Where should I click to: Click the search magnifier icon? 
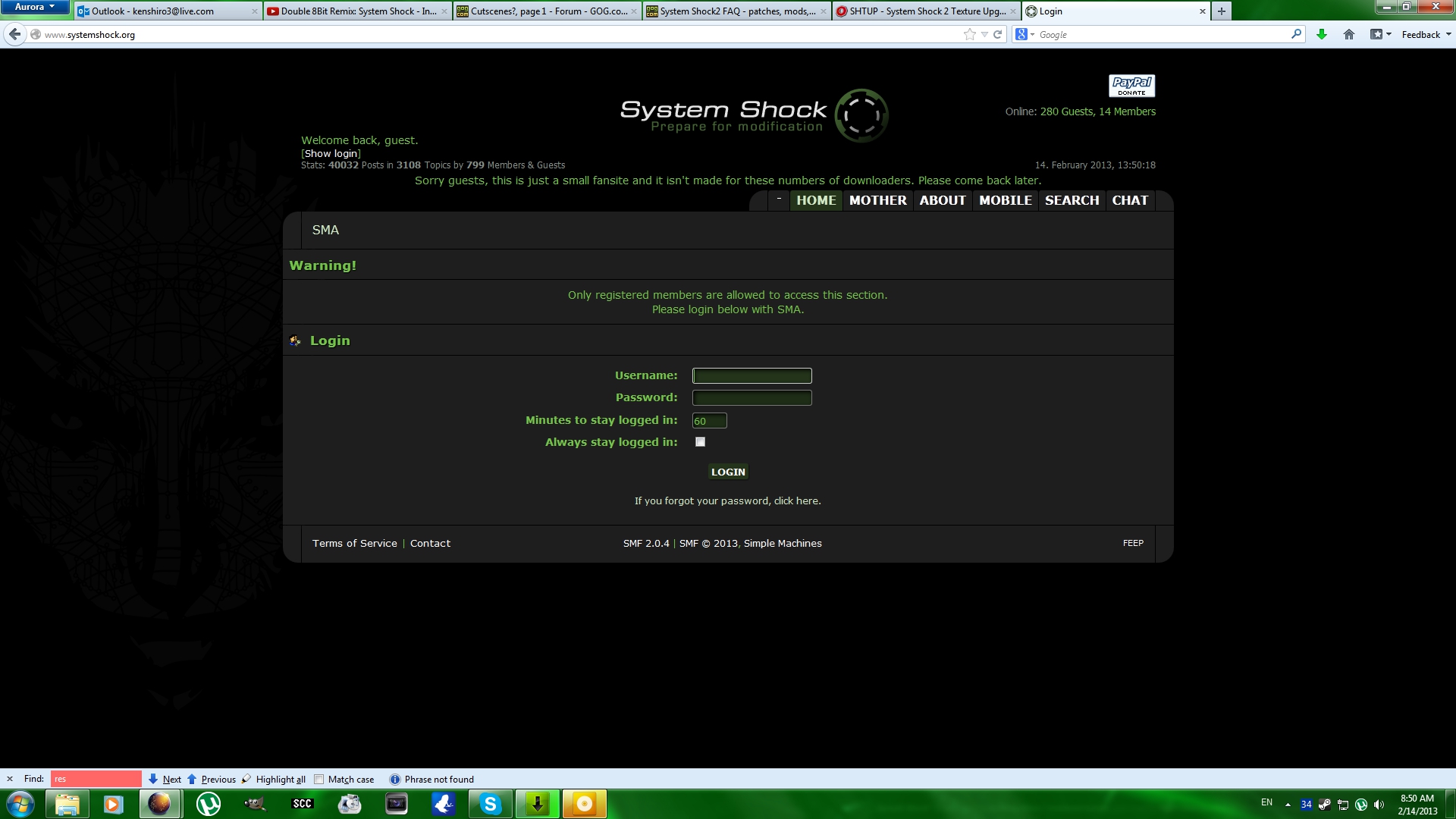(x=1296, y=34)
